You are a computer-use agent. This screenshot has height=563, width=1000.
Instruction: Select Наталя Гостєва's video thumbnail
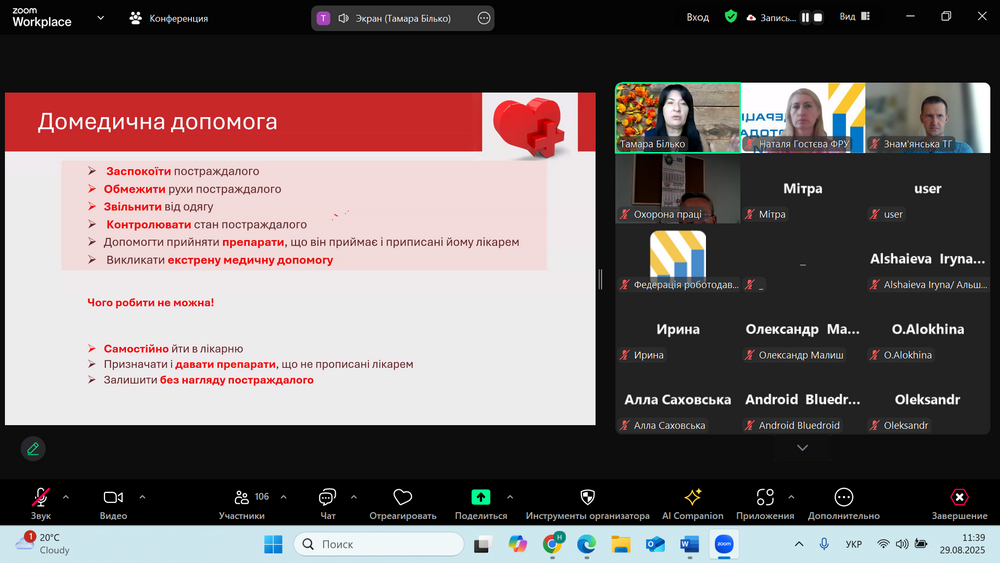pyautogui.click(x=802, y=117)
